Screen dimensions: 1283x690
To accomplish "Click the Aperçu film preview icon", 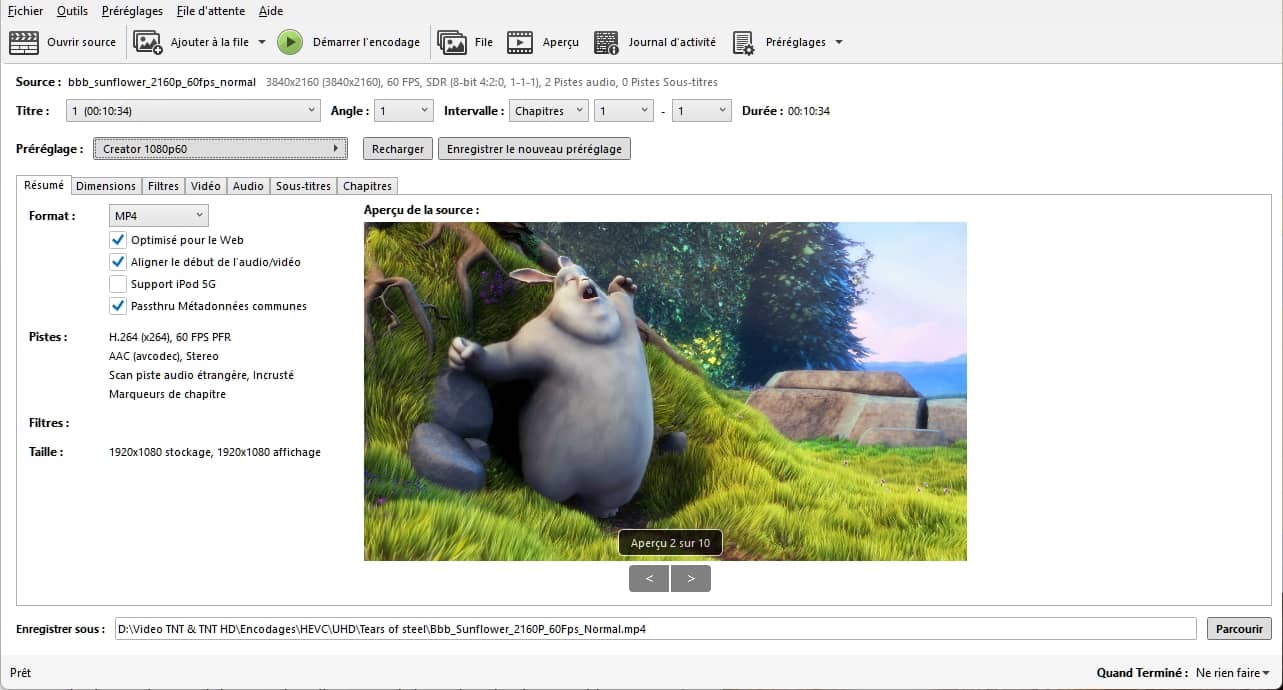I will pos(520,42).
